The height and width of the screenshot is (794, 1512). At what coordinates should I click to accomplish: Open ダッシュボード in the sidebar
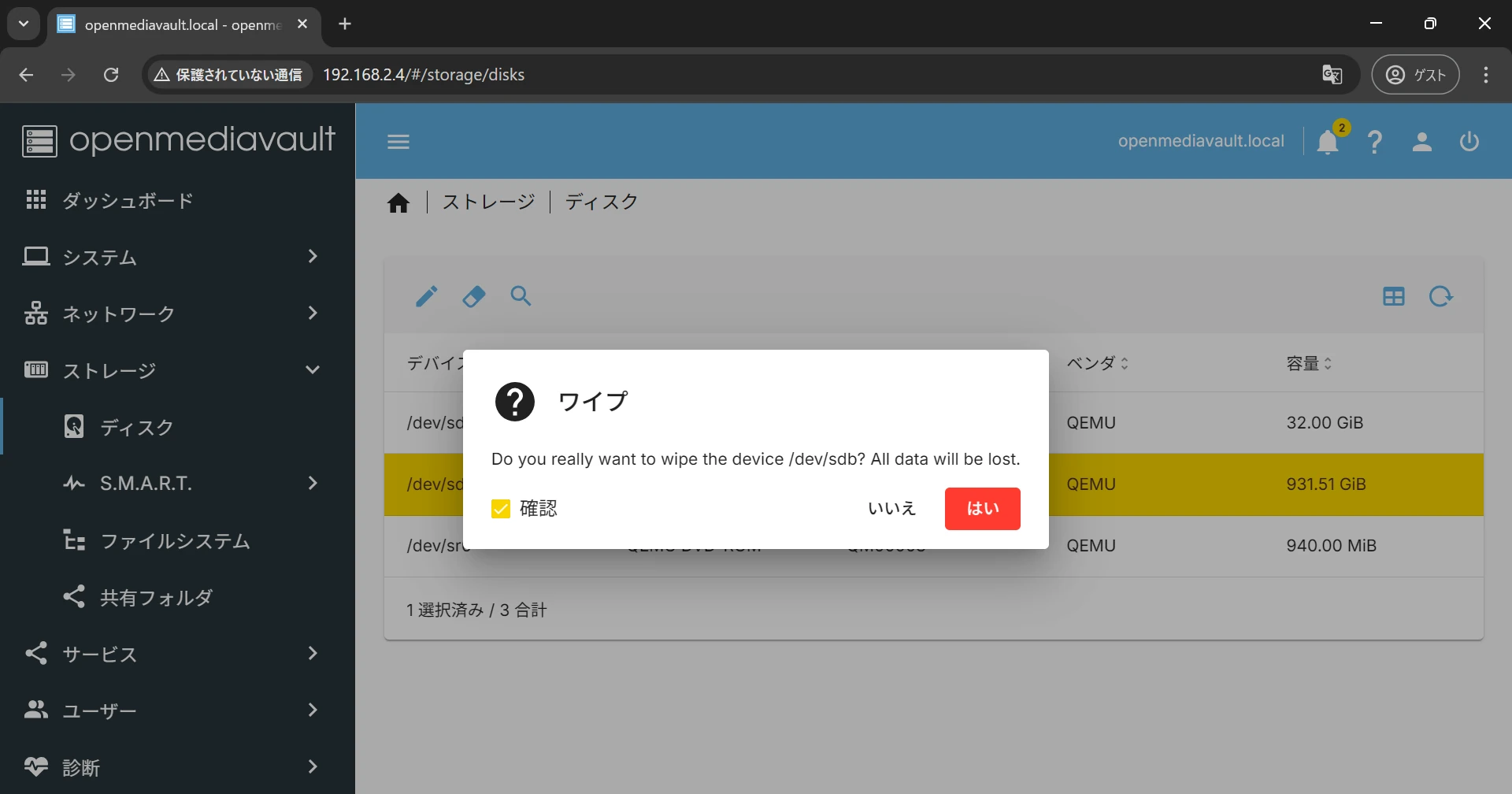point(177,200)
